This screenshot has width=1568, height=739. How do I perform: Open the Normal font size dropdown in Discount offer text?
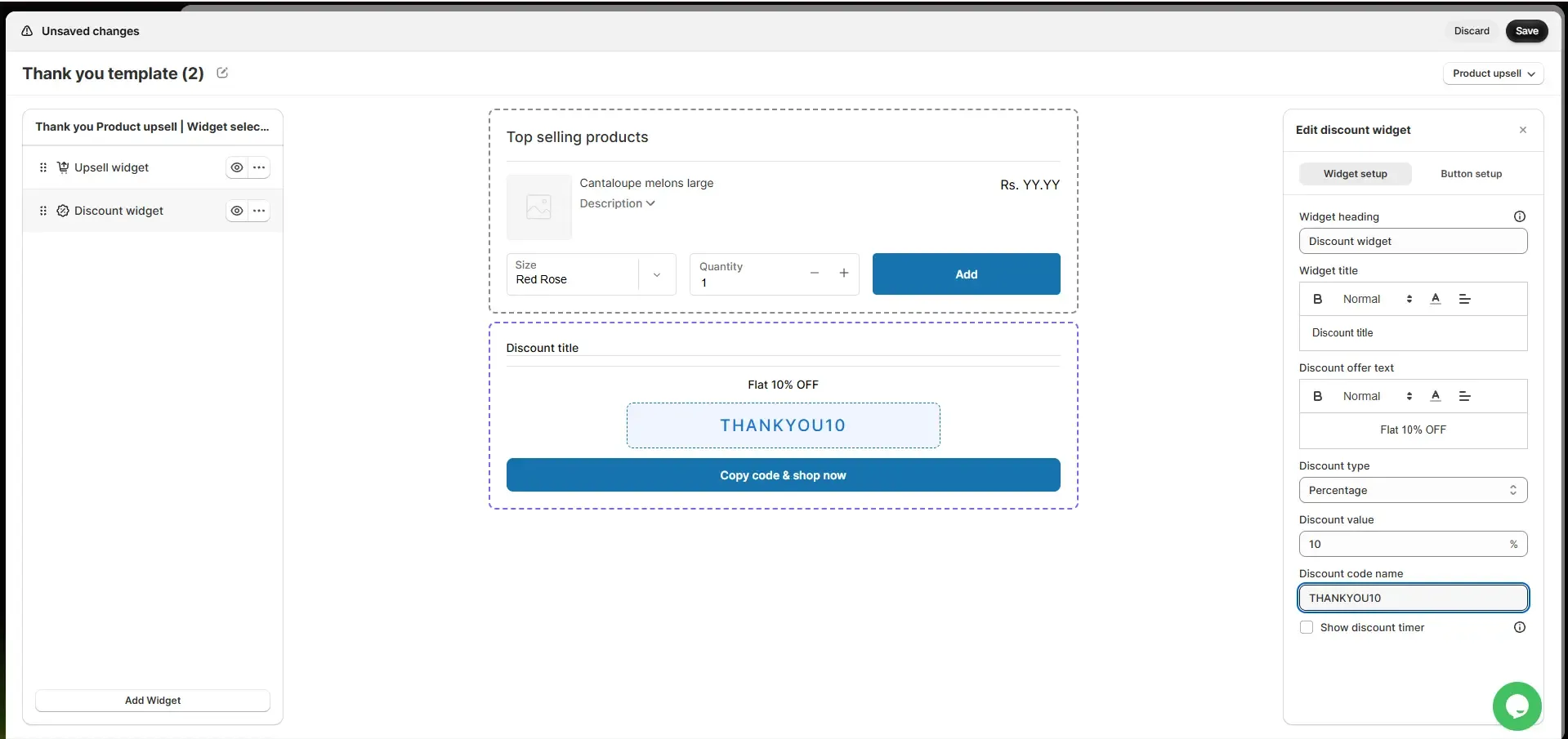1377,396
